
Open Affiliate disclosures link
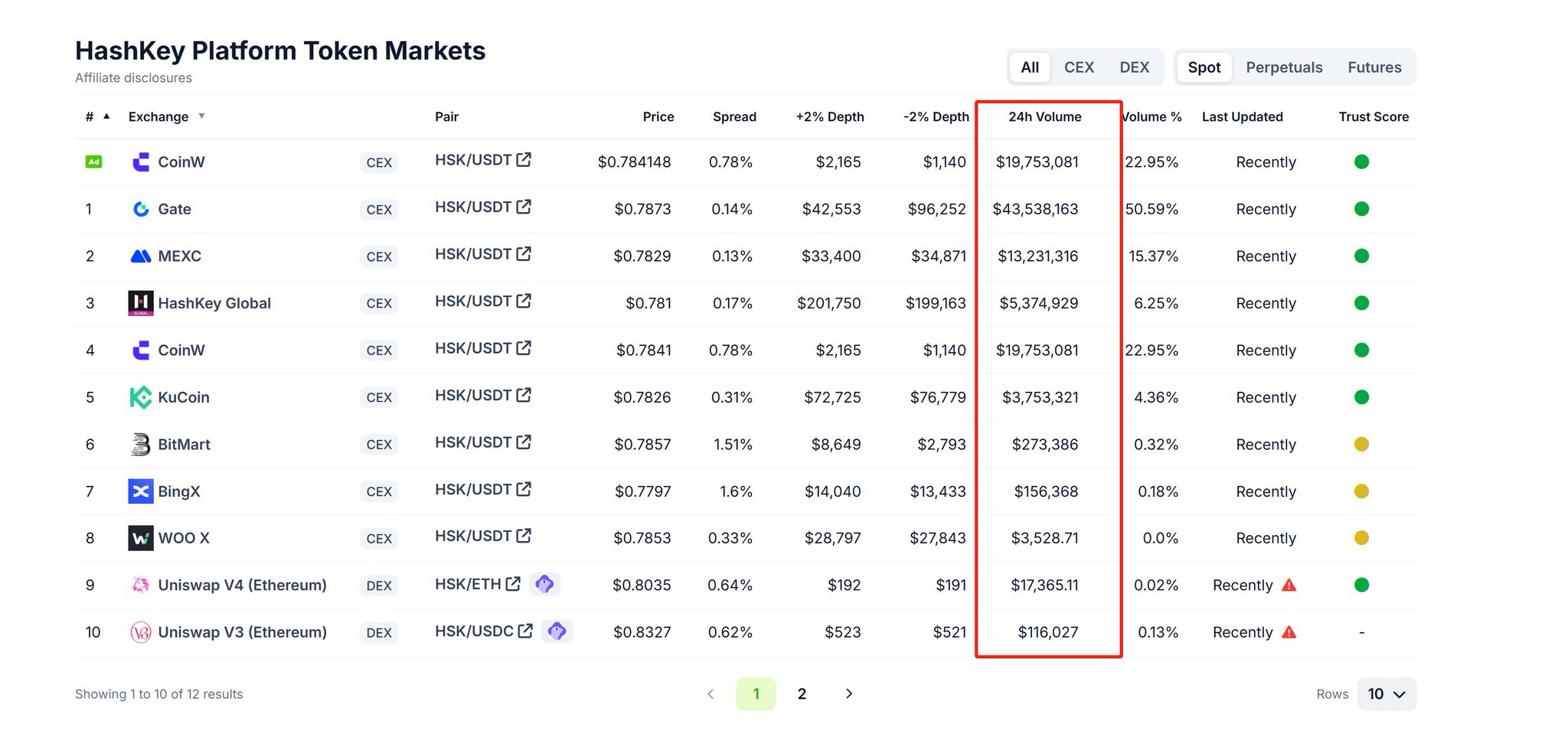coord(133,78)
